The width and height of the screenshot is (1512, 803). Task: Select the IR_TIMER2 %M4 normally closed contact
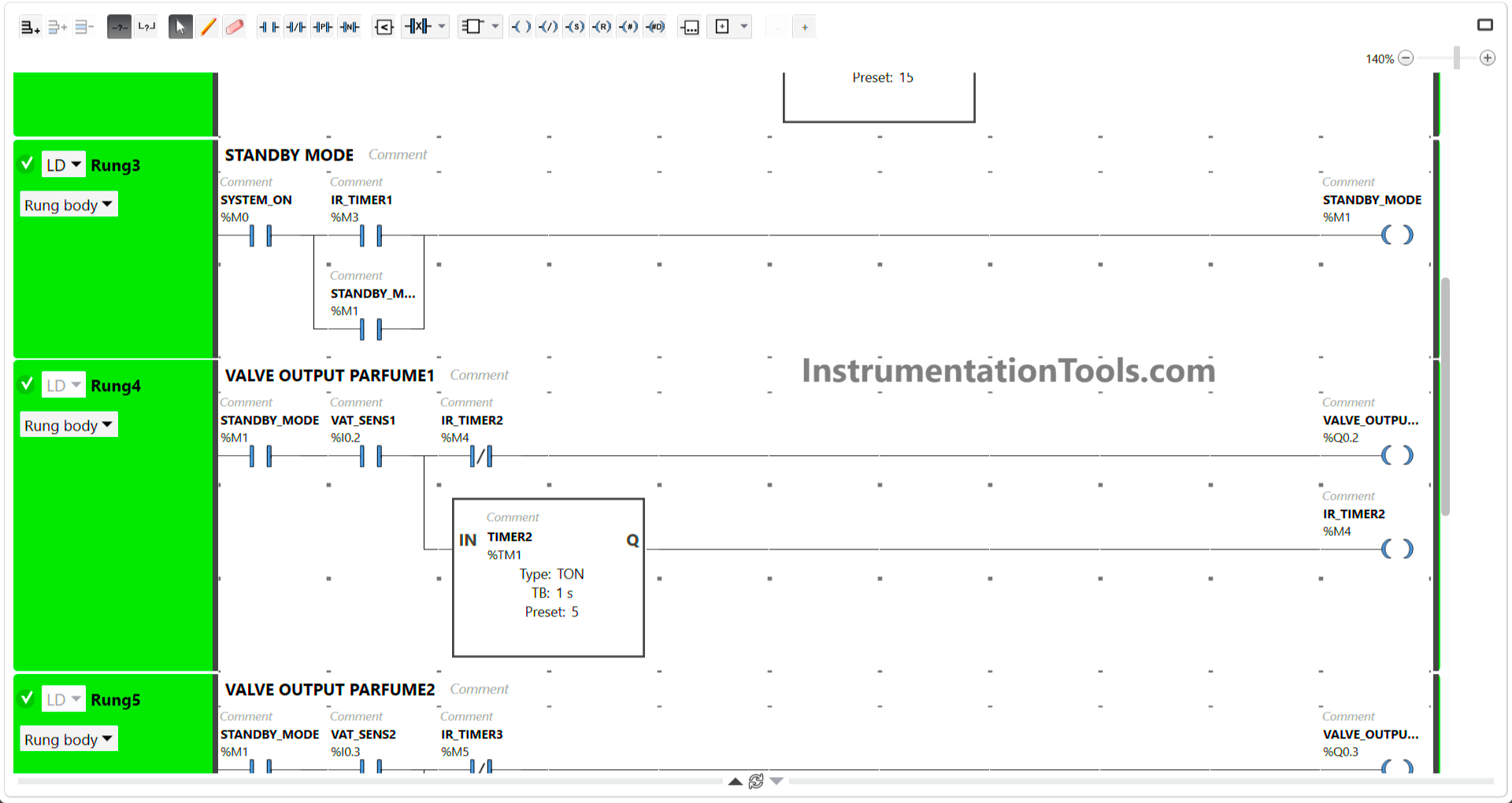tap(480, 456)
